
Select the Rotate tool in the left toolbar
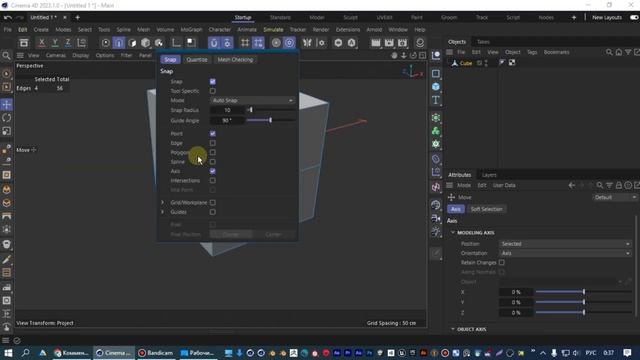tap(7, 118)
